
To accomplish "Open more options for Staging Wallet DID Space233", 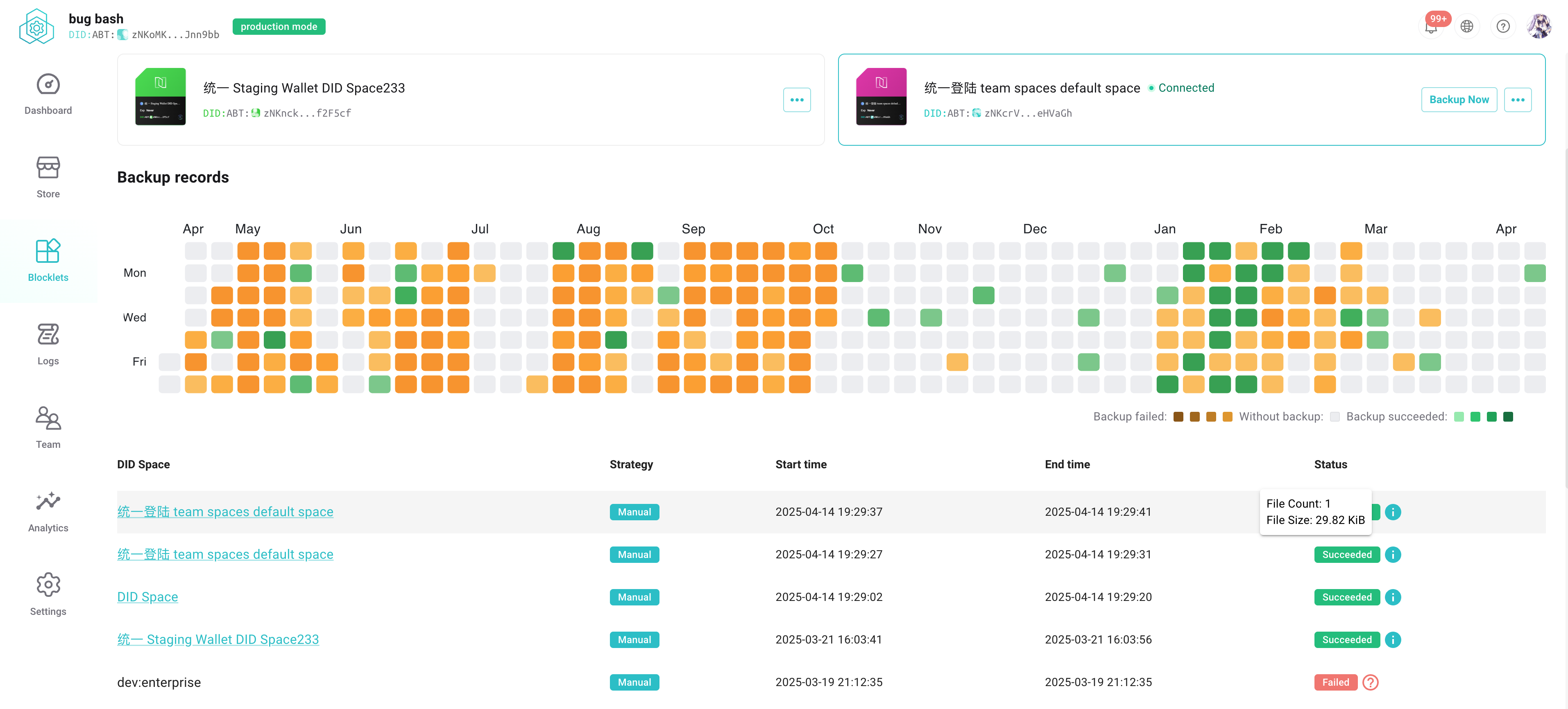I will coord(797,100).
